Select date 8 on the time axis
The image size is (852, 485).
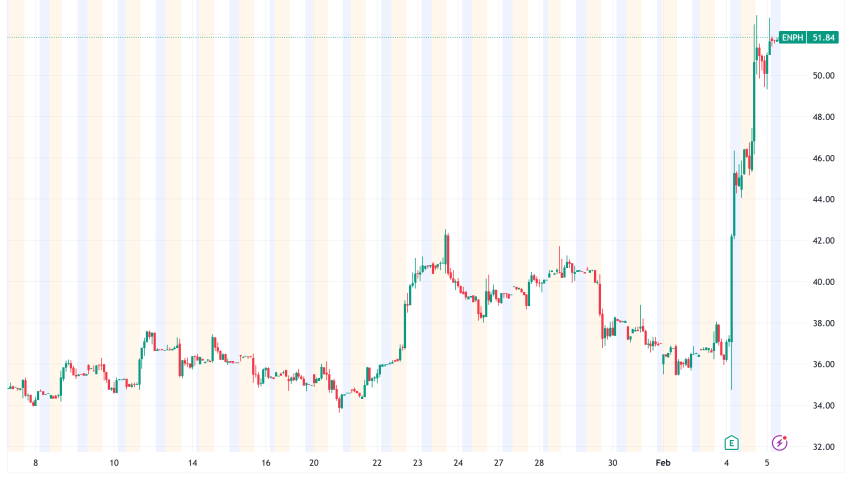point(35,464)
